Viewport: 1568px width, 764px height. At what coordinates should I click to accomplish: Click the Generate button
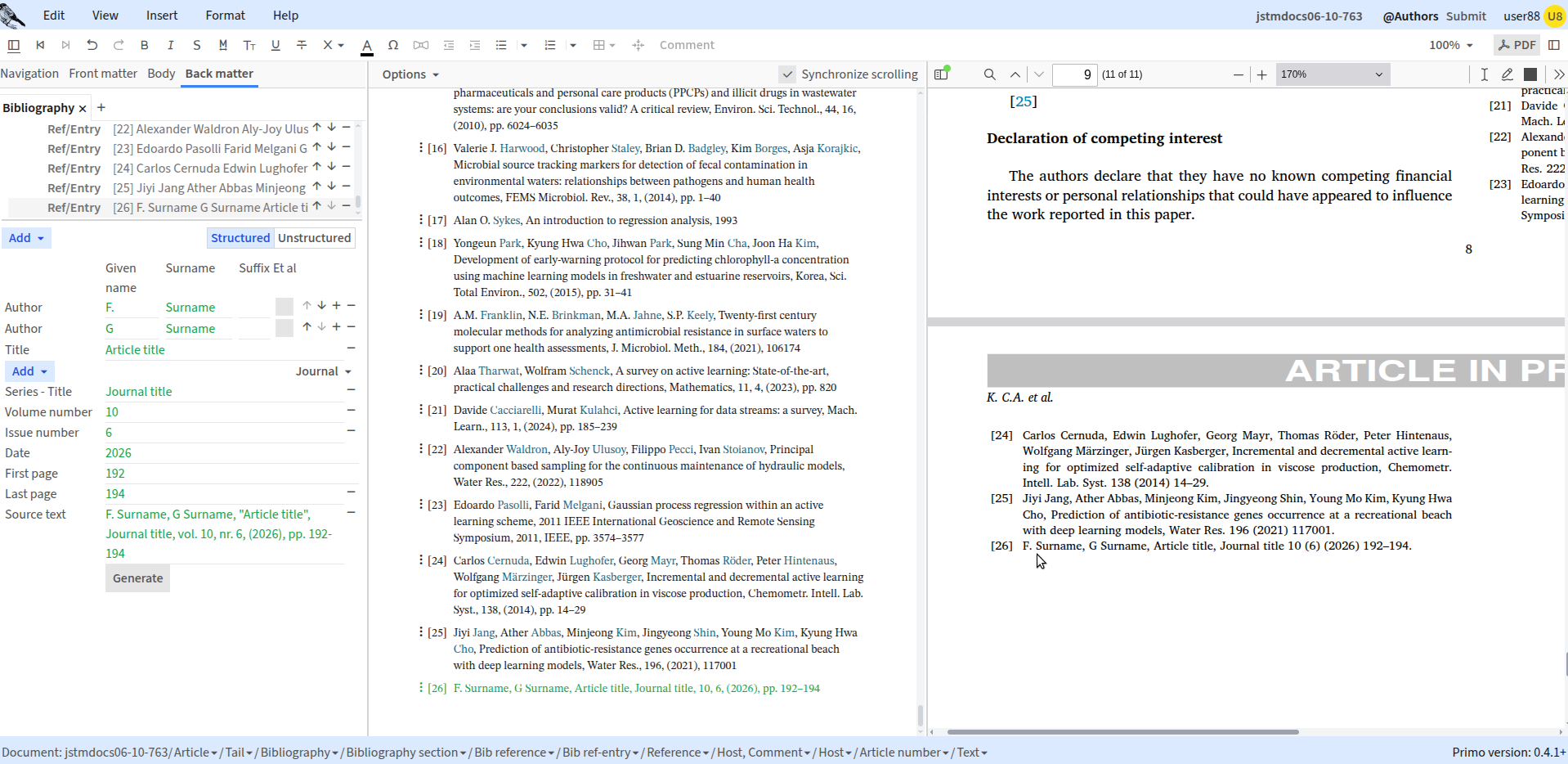tap(137, 578)
